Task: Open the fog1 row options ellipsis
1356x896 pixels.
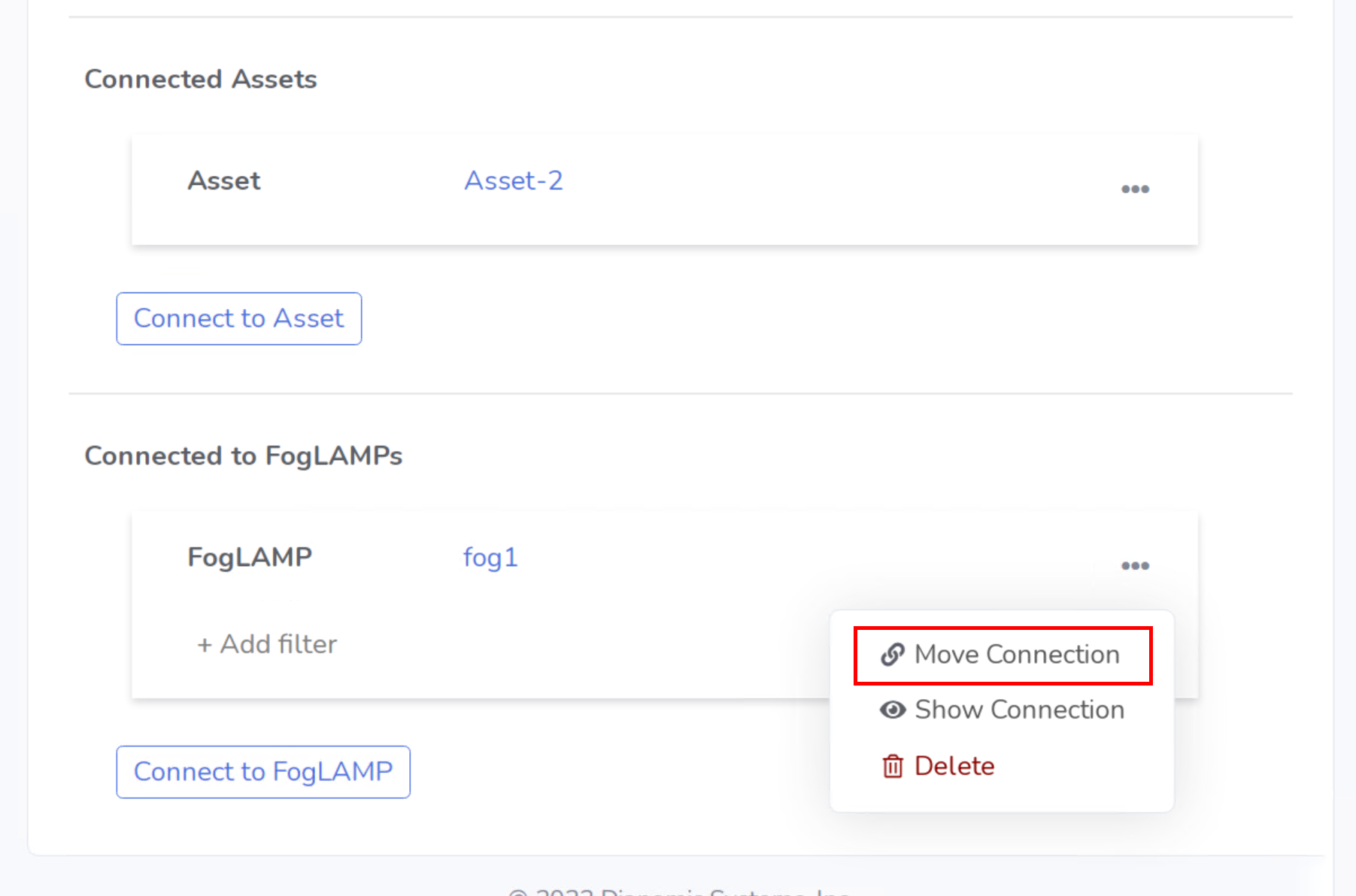Action: click(x=1135, y=566)
